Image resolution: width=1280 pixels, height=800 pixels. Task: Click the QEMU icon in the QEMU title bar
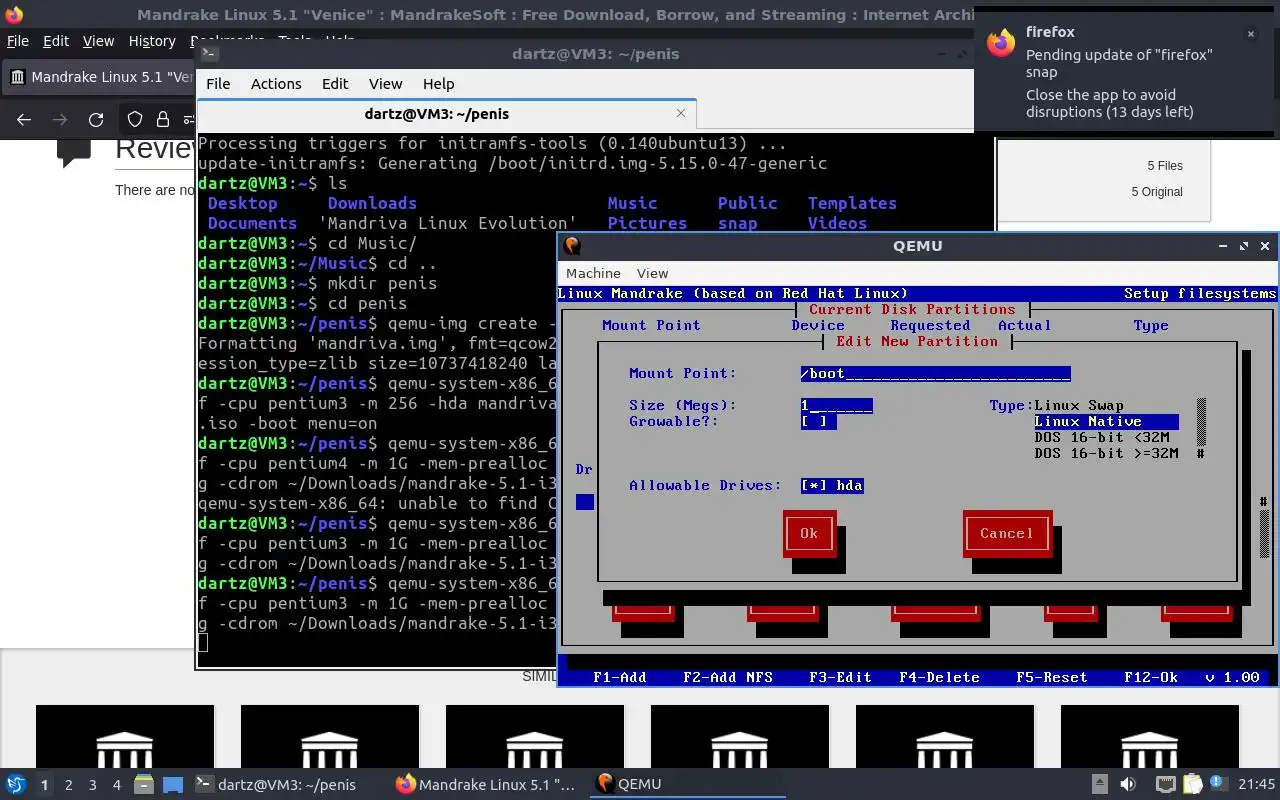click(571, 245)
